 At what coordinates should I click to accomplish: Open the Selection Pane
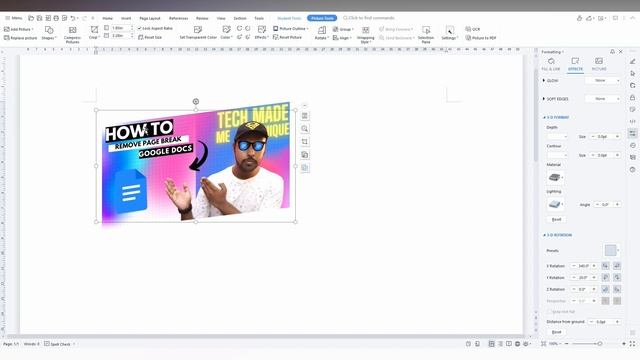tap(426, 34)
